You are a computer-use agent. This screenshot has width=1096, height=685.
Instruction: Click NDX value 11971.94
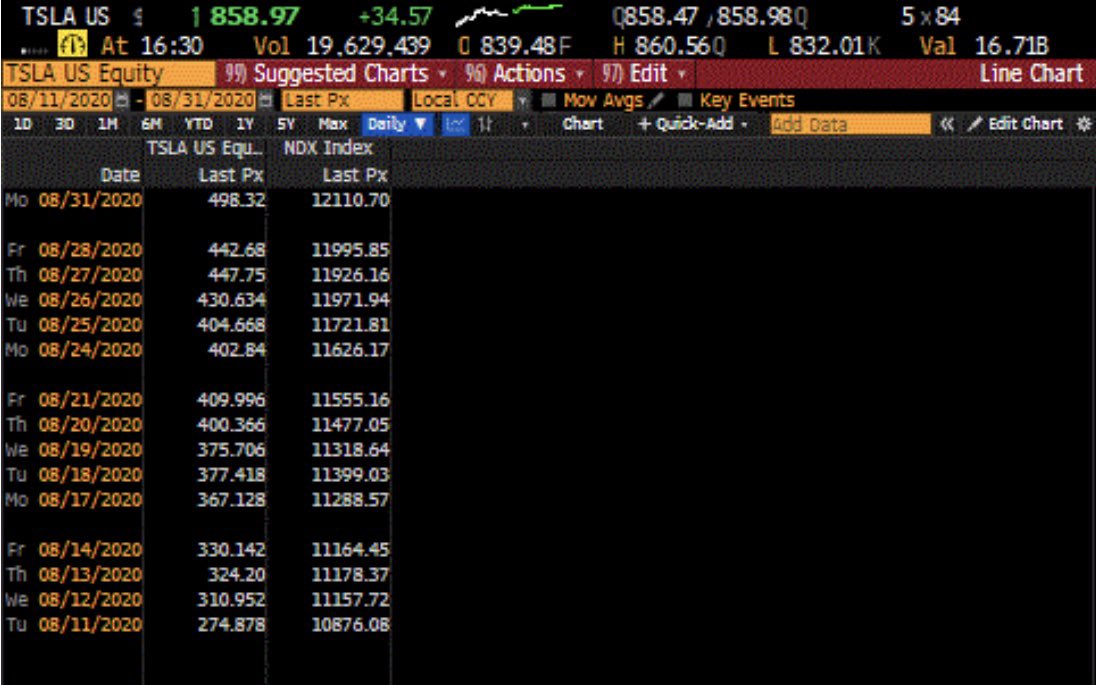click(x=350, y=301)
